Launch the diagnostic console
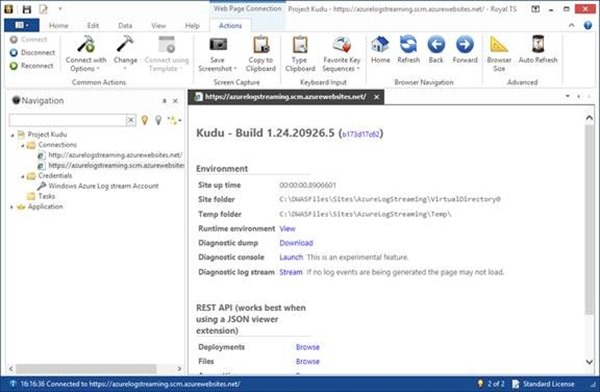600x392 pixels. [x=291, y=257]
